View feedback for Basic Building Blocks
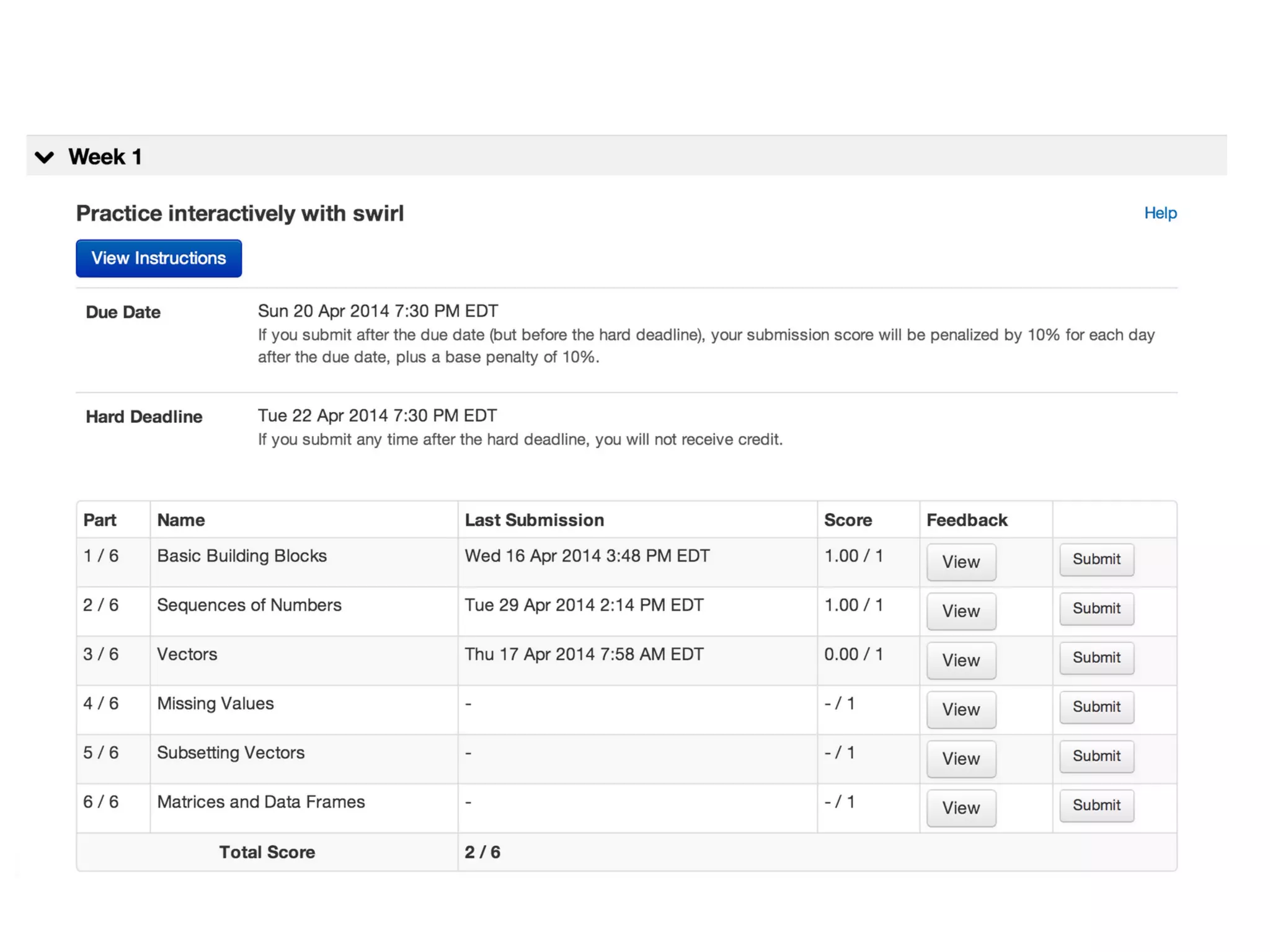Image resolution: width=1270 pixels, height=952 pixels. coord(961,562)
